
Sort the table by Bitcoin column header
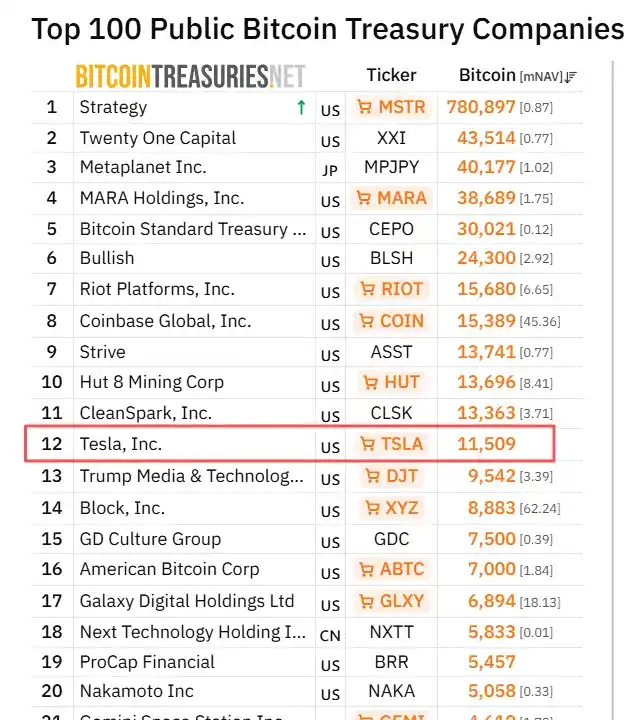click(486, 75)
